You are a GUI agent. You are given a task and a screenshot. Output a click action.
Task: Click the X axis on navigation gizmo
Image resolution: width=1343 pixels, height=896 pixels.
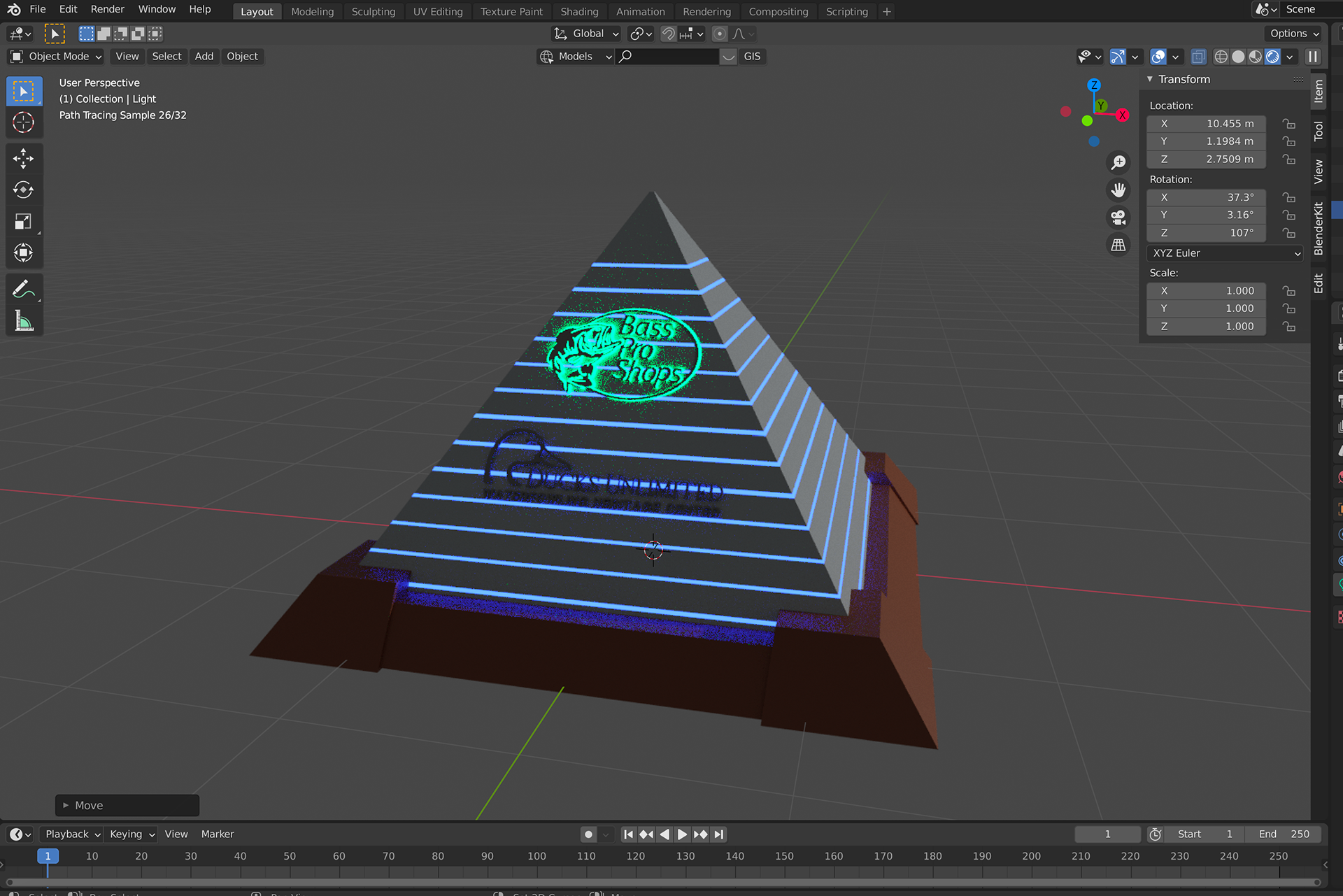pyautogui.click(x=1122, y=115)
